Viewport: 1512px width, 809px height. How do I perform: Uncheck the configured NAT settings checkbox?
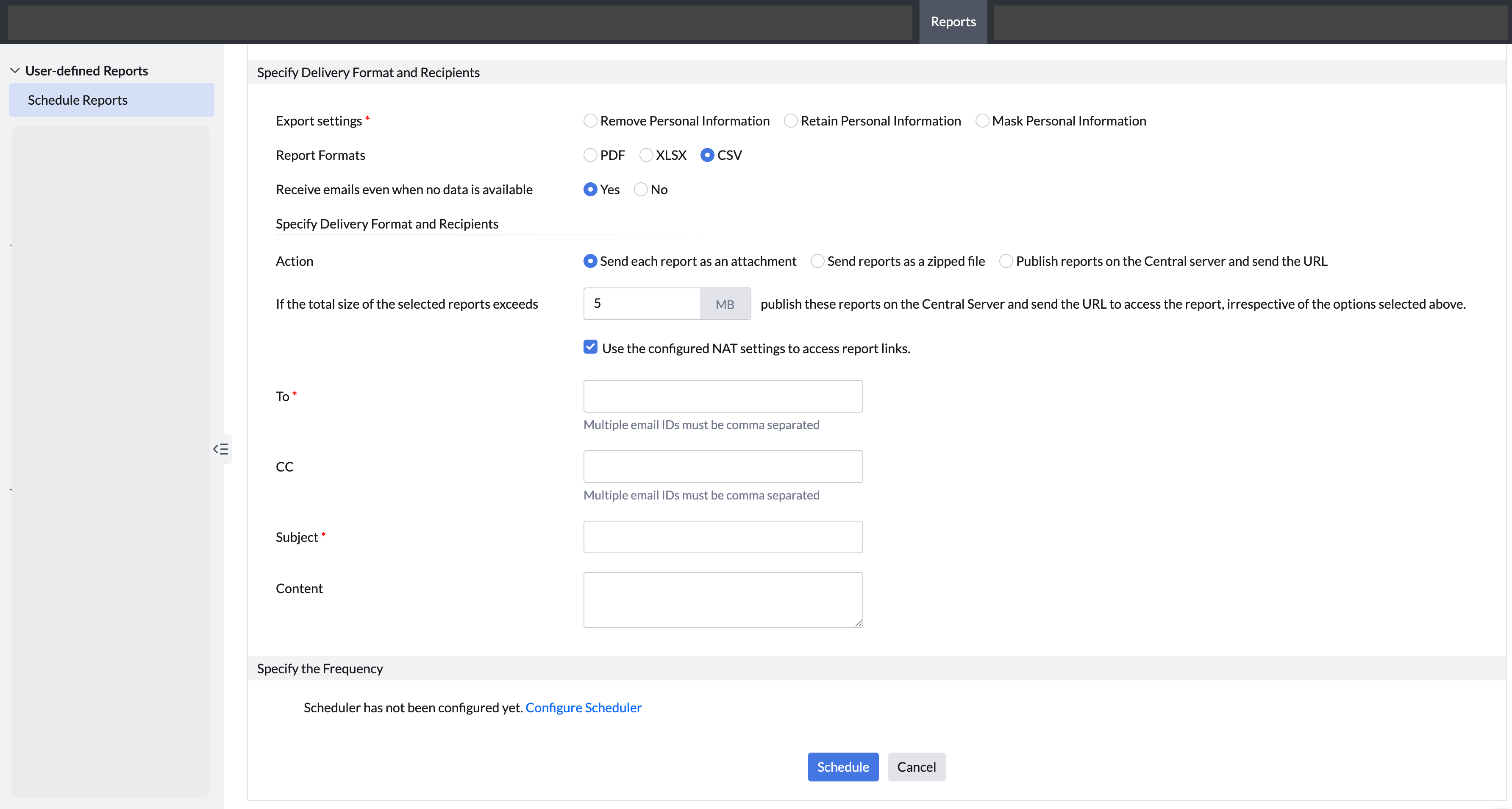click(x=590, y=347)
